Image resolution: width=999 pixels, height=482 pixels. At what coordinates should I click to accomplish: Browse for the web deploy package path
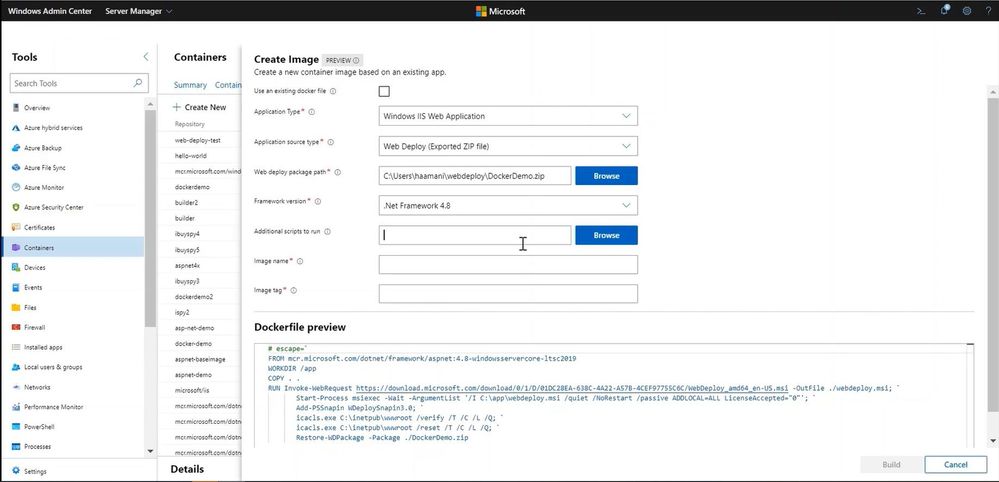click(607, 176)
